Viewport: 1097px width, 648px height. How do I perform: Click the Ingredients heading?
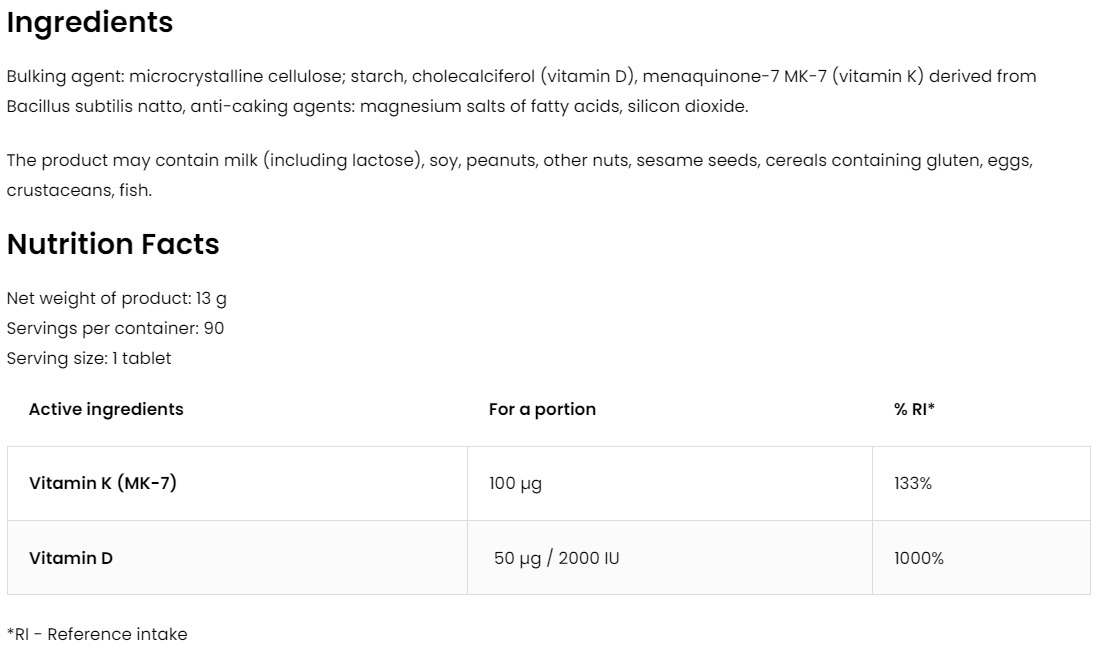(x=90, y=23)
